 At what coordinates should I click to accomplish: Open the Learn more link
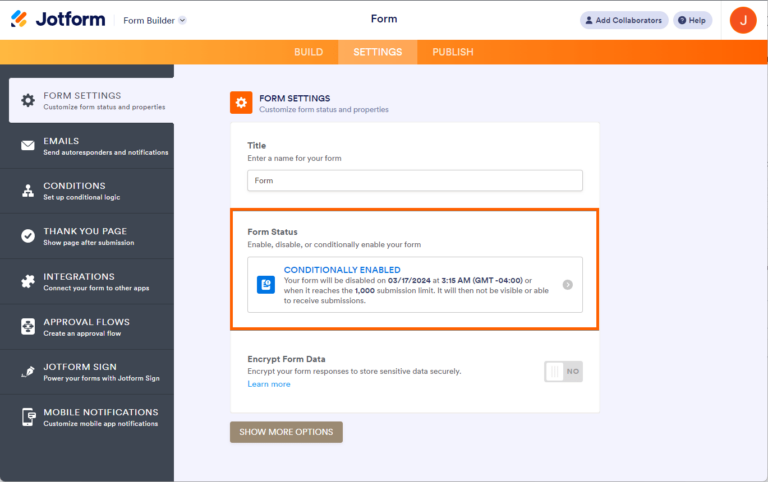(x=269, y=384)
